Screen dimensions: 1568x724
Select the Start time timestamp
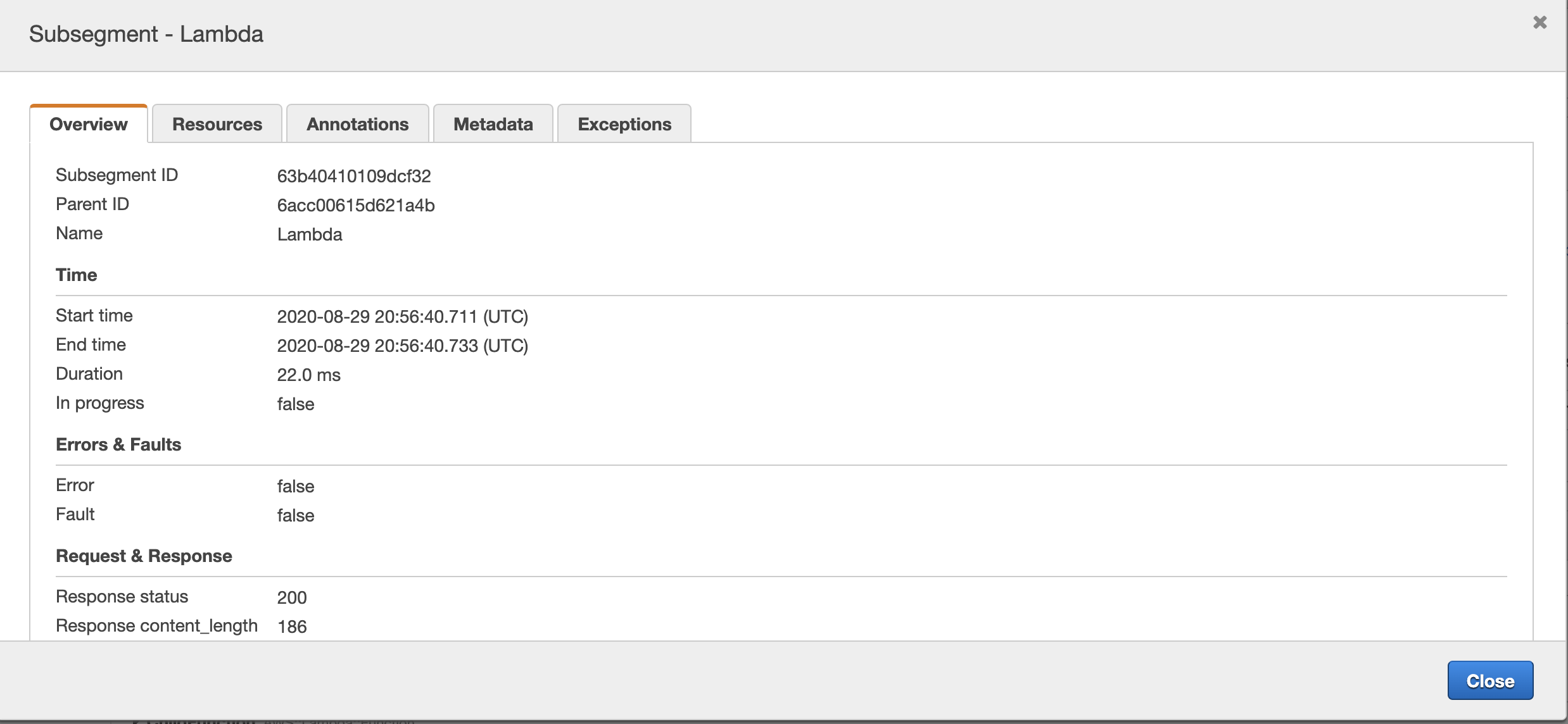coord(403,316)
